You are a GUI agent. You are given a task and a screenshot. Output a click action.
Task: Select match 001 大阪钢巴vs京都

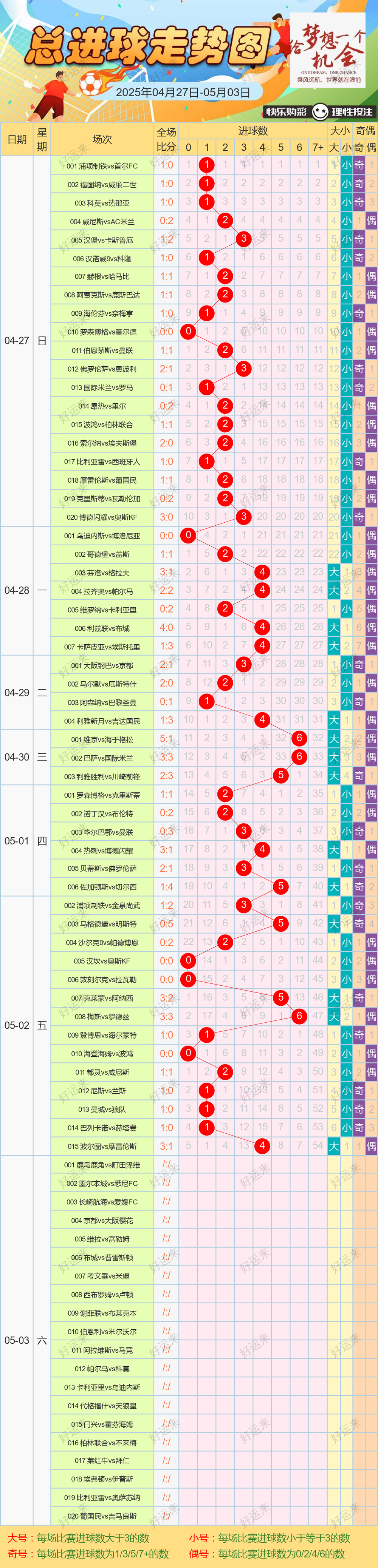click(102, 665)
